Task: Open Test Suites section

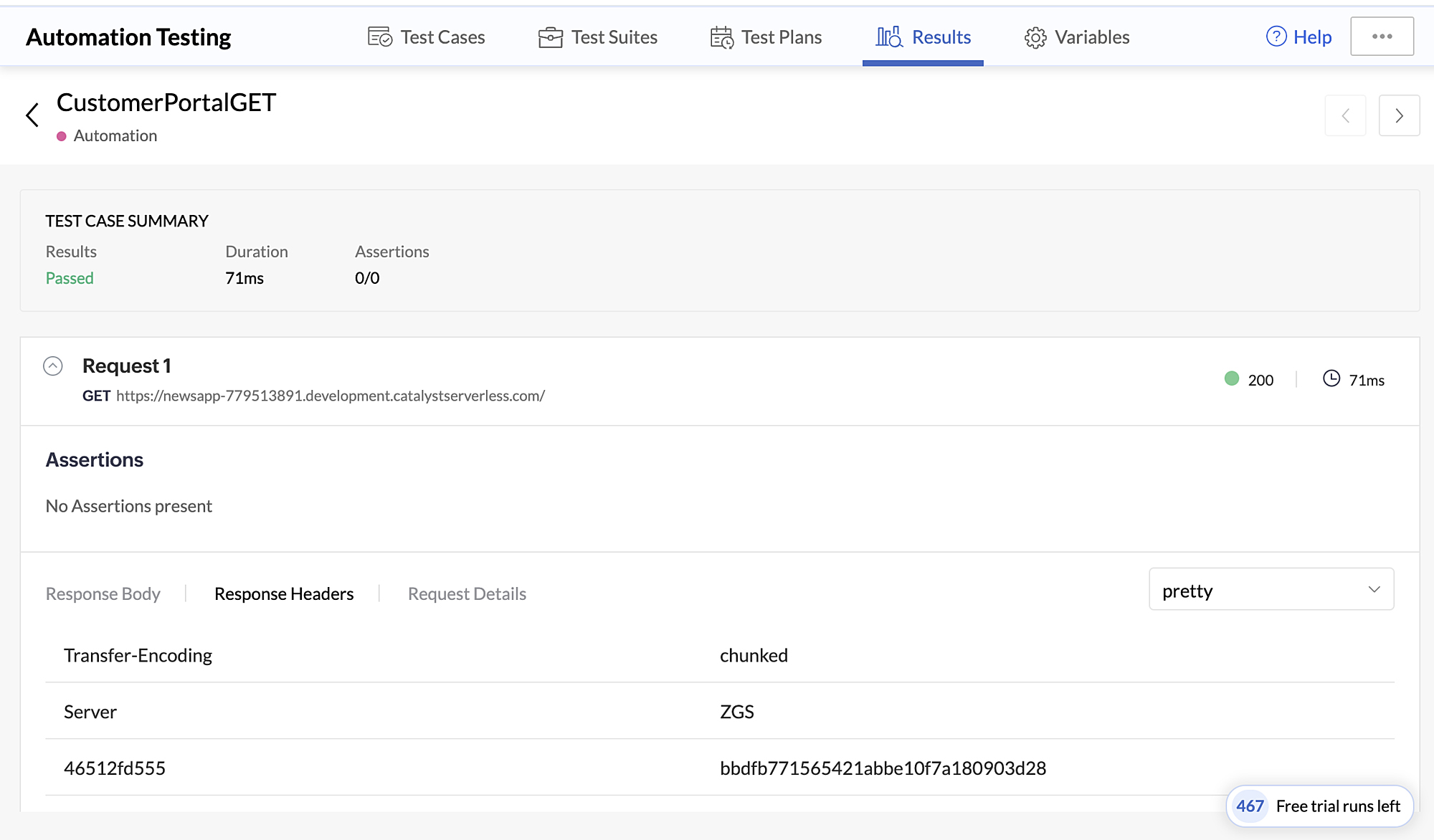Action: click(614, 37)
